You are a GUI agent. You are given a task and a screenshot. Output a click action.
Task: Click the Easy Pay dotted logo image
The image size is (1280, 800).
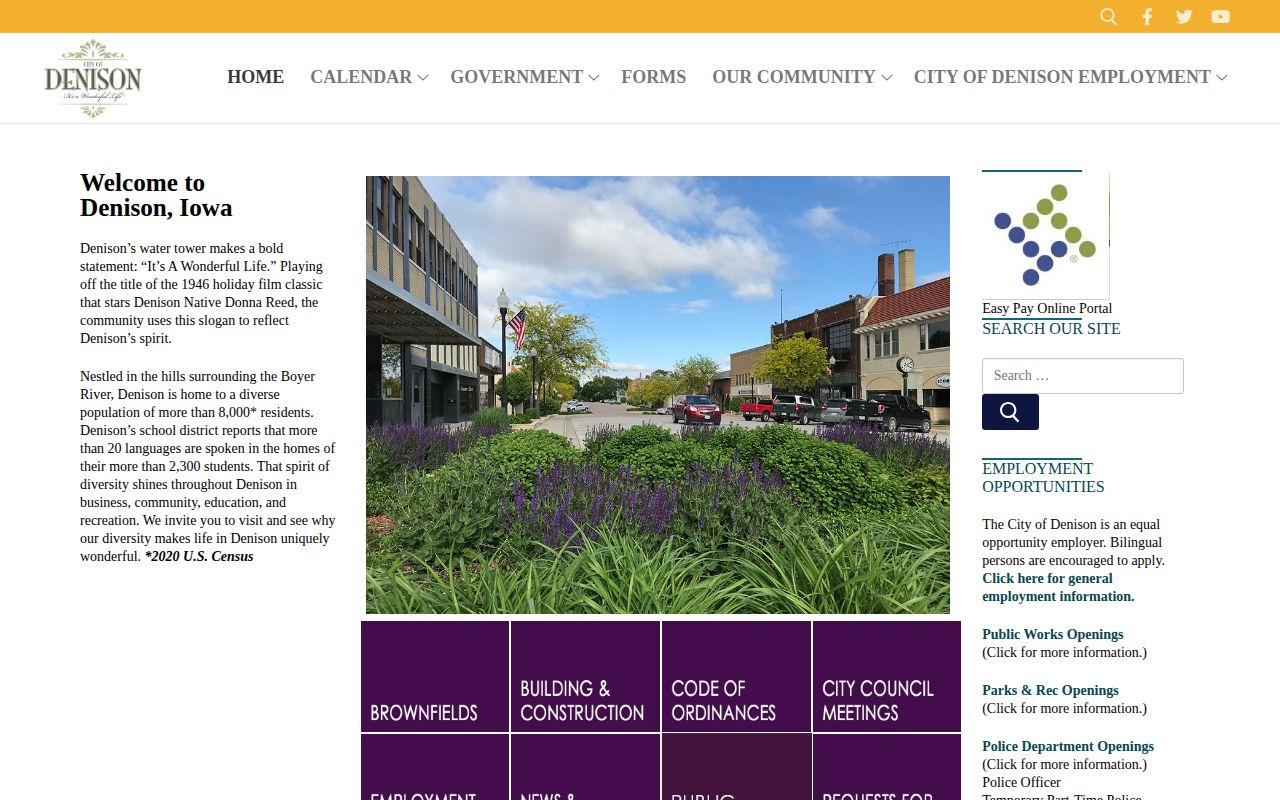[x=1045, y=236]
